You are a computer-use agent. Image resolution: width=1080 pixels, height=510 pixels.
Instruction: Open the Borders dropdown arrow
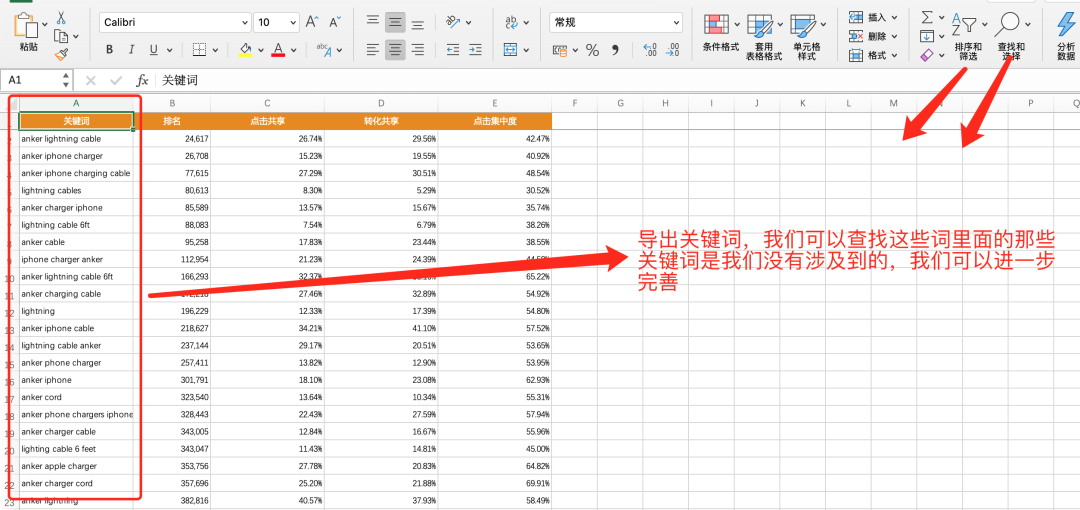[216, 50]
